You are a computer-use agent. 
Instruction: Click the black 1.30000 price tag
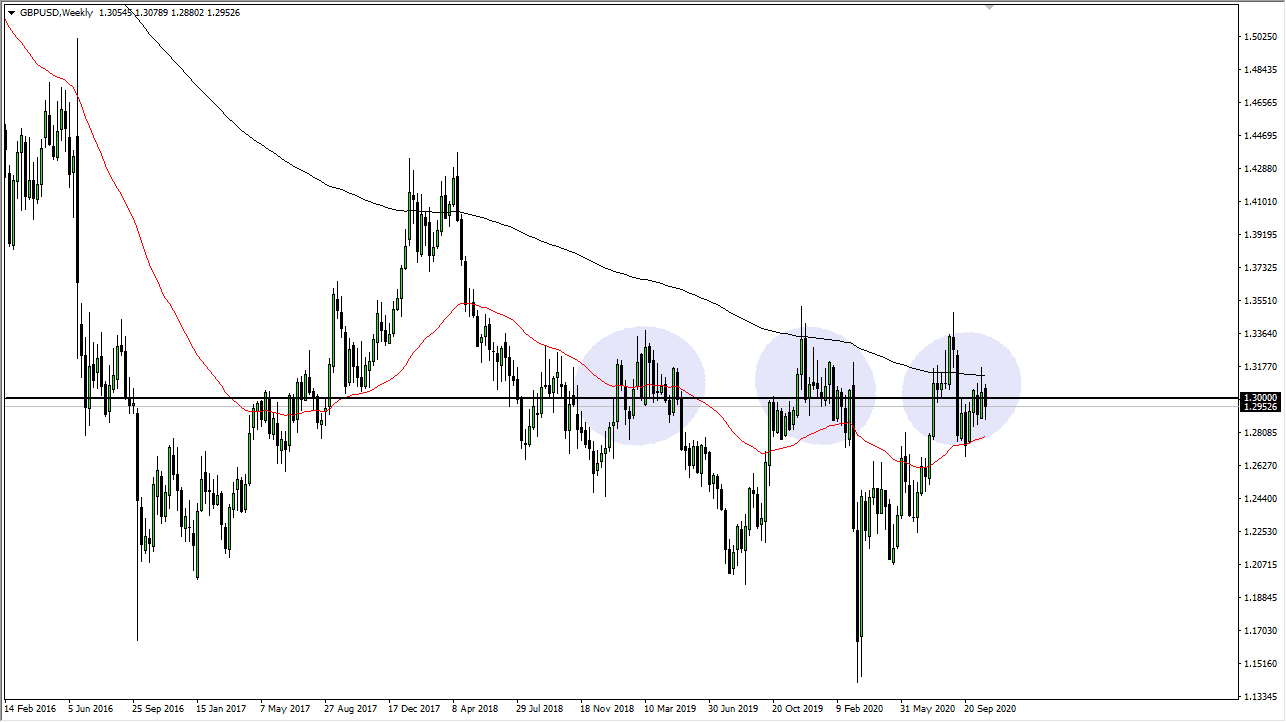[x=1262, y=398]
